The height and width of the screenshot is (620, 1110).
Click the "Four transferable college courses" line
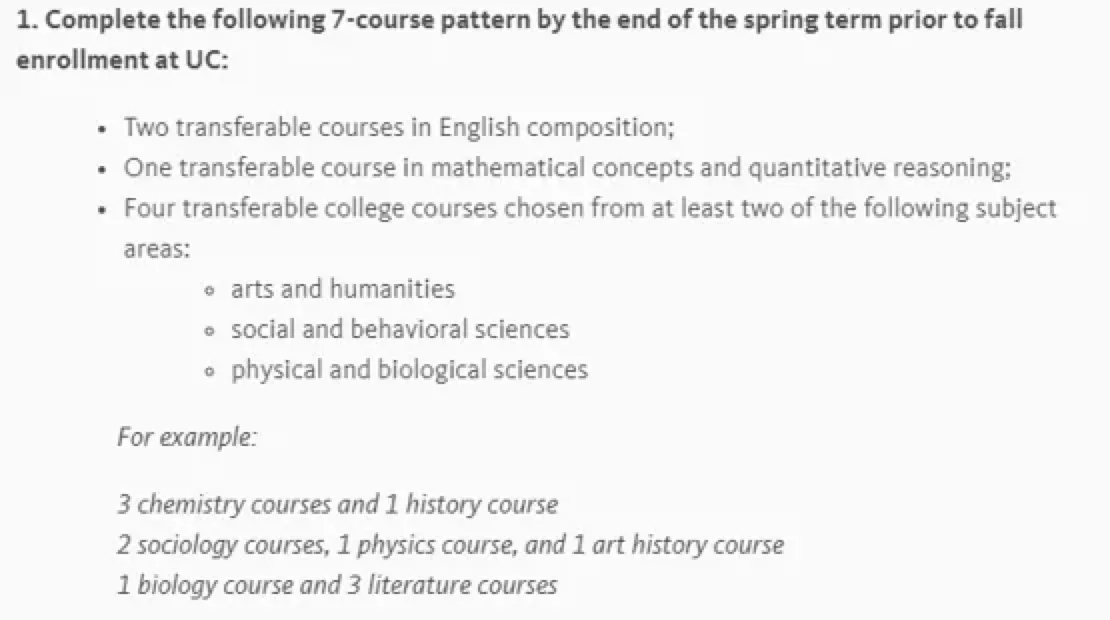coord(590,209)
